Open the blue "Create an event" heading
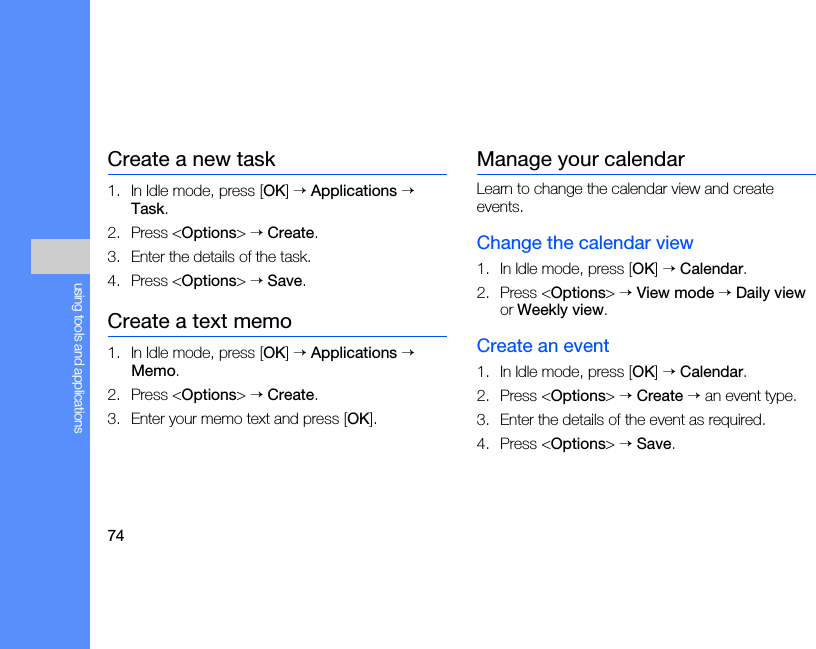The height and width of the screenshot is (649, 816). pyautogui.click(x=542, y=346)
